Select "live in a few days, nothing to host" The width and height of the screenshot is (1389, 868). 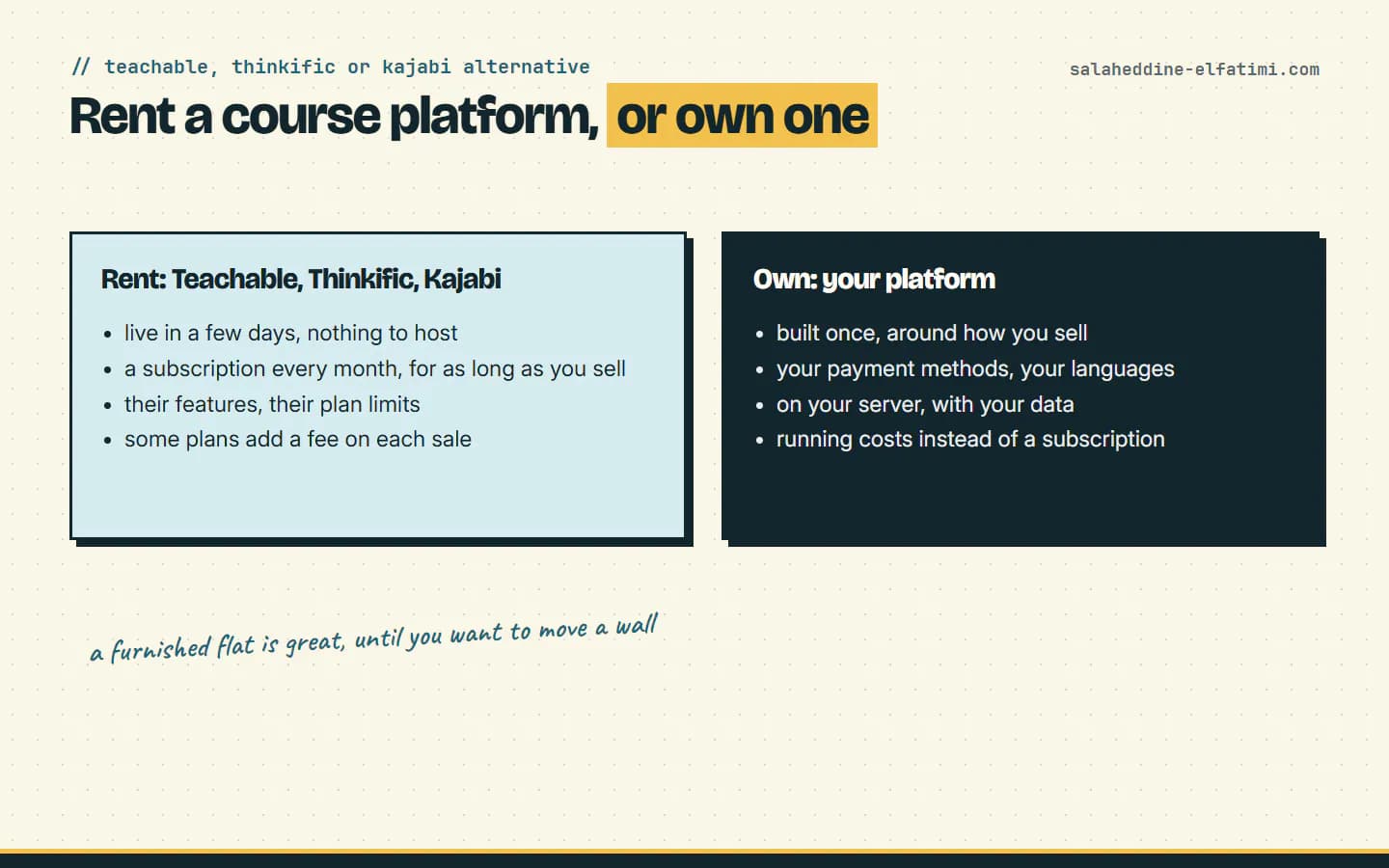[290, 333]
